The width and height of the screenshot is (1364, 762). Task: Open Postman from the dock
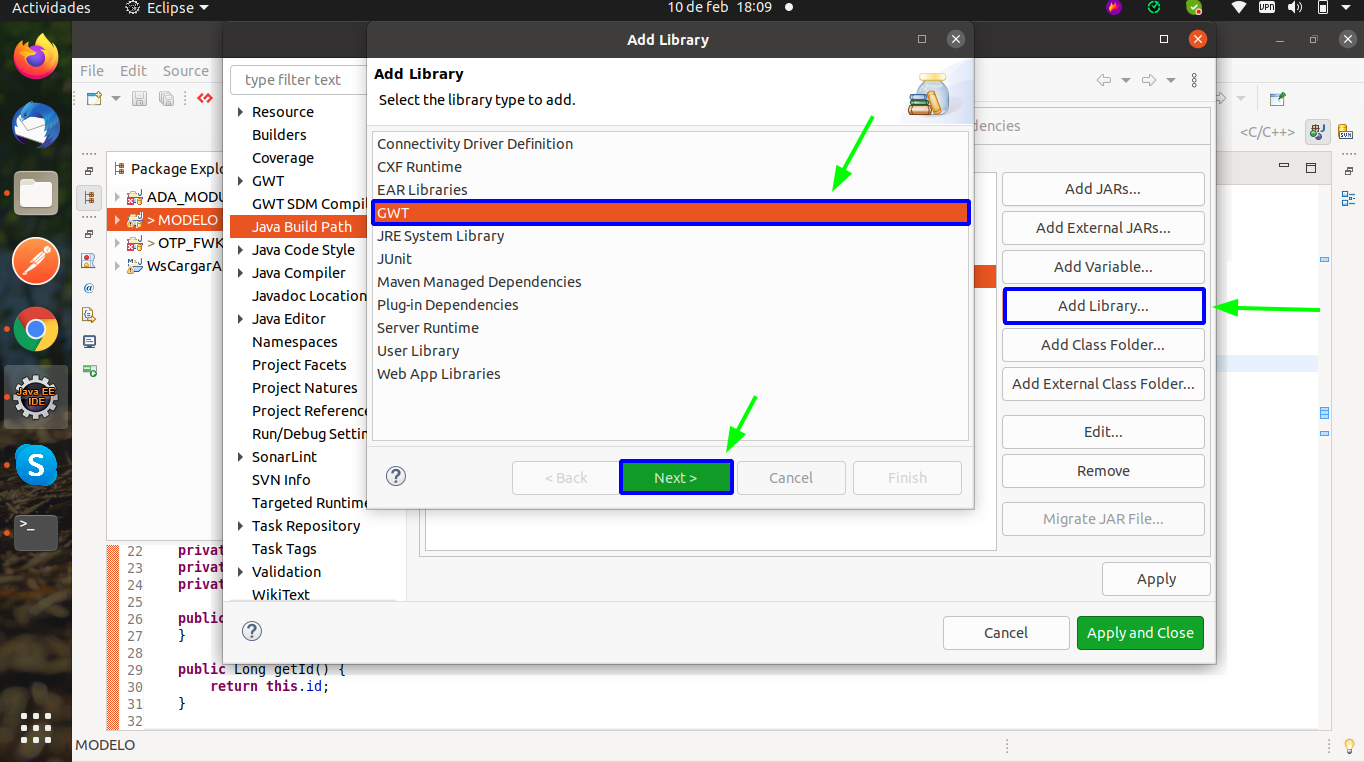[36, 261]
